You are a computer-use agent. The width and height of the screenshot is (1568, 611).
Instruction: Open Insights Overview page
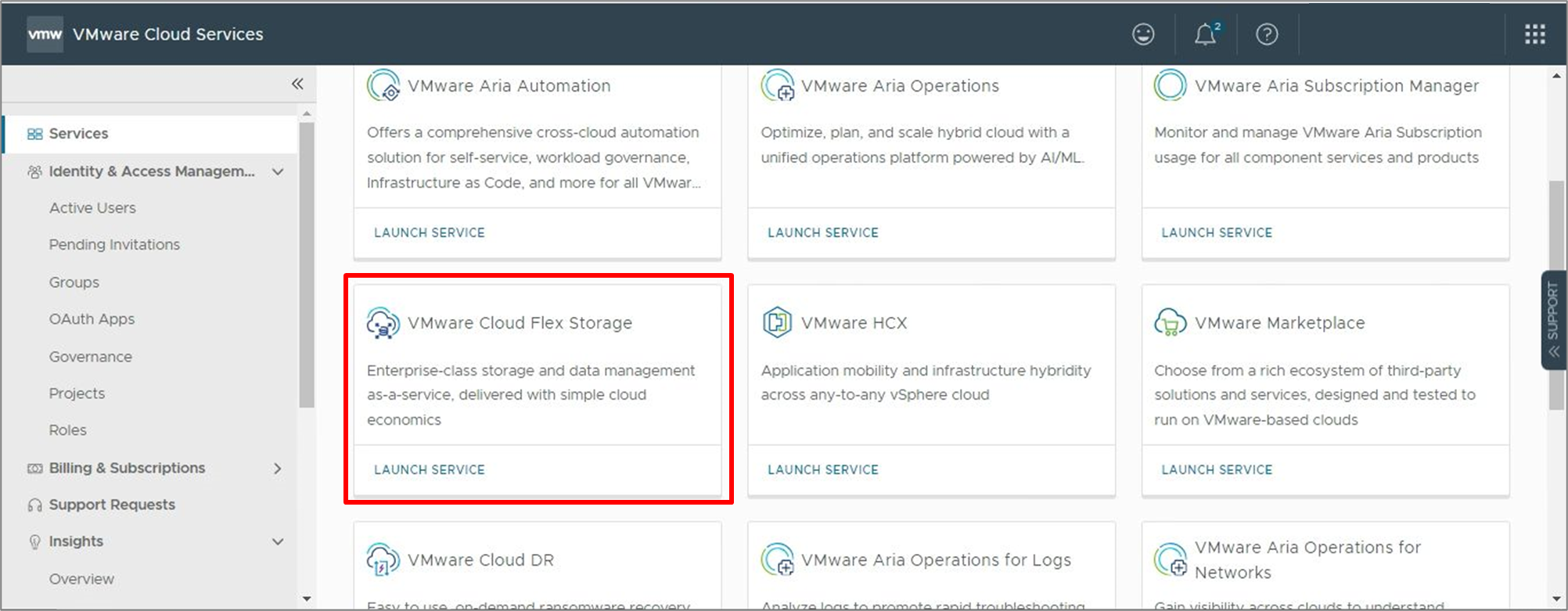[x=81, y=579]
